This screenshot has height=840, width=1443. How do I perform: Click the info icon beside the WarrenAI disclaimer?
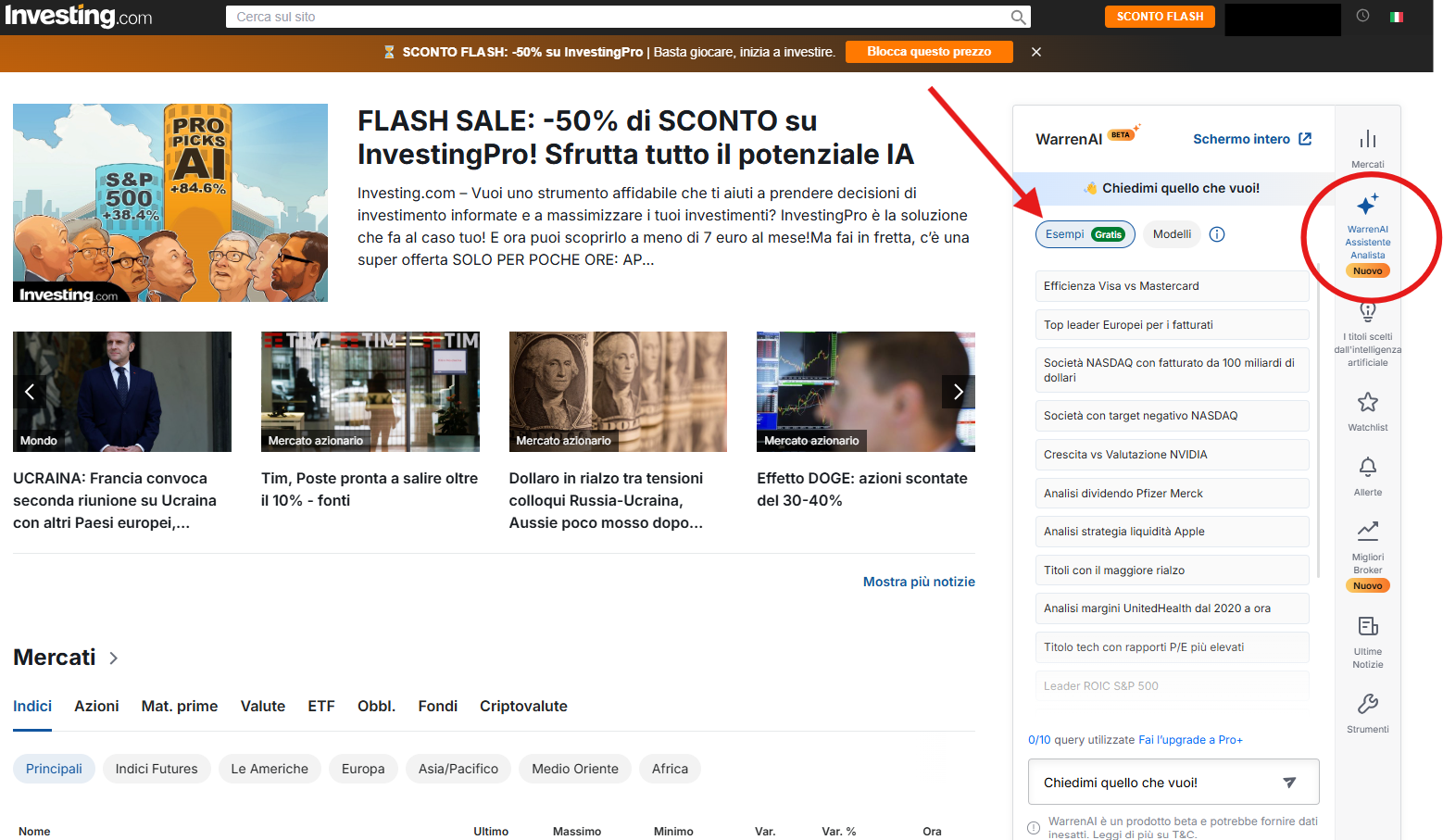(1034, 828)
